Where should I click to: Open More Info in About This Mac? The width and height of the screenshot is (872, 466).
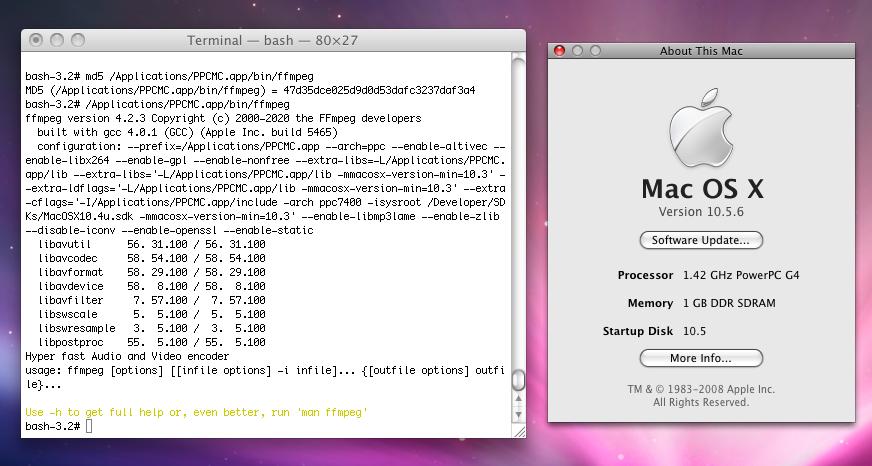coord(701,358)
